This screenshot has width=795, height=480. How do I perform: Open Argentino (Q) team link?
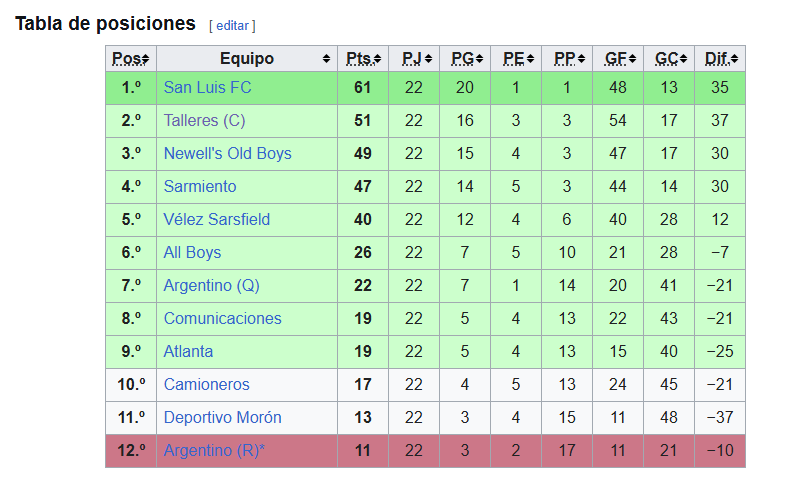(x=211, y=285)
